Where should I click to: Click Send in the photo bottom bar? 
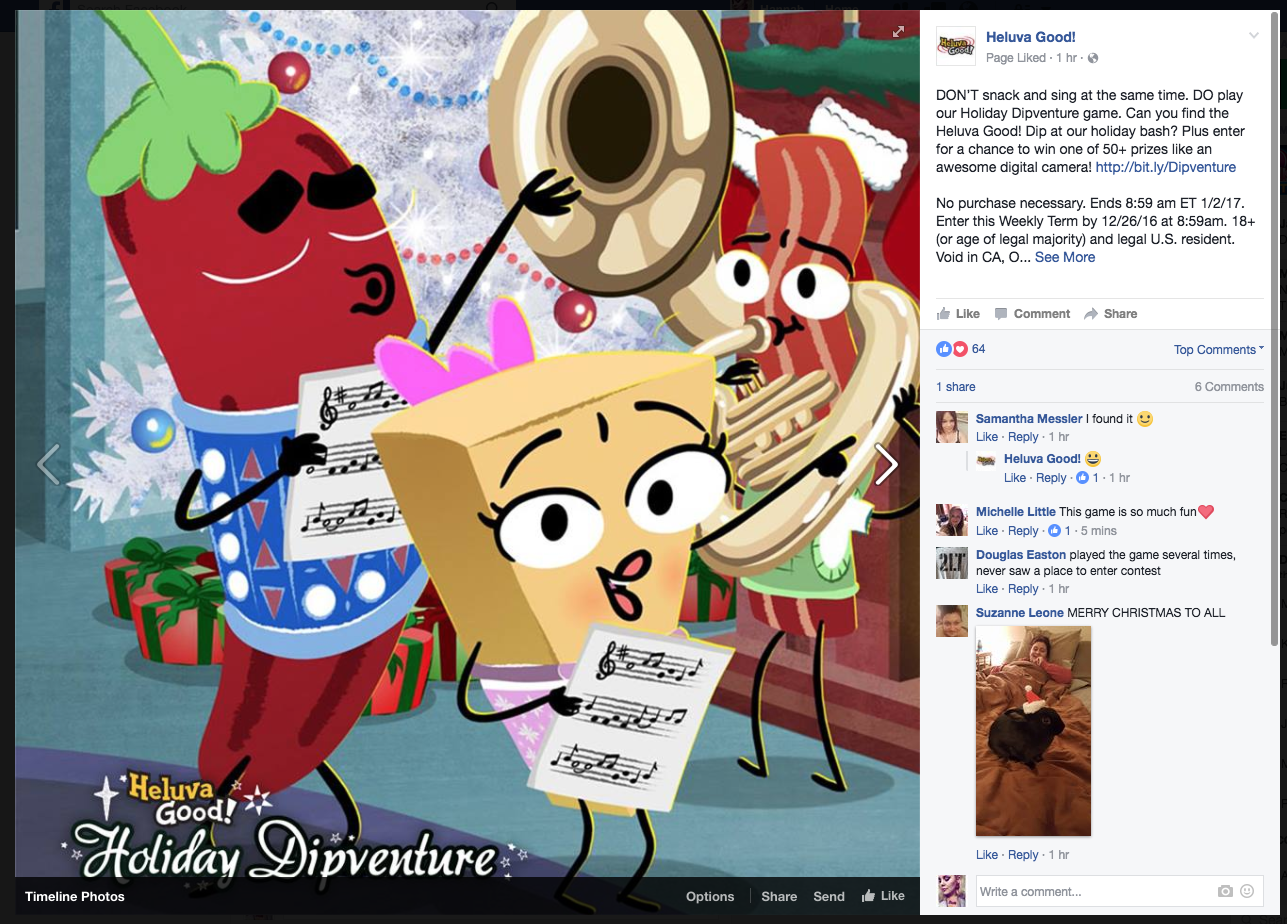click(x=829, y=896)
